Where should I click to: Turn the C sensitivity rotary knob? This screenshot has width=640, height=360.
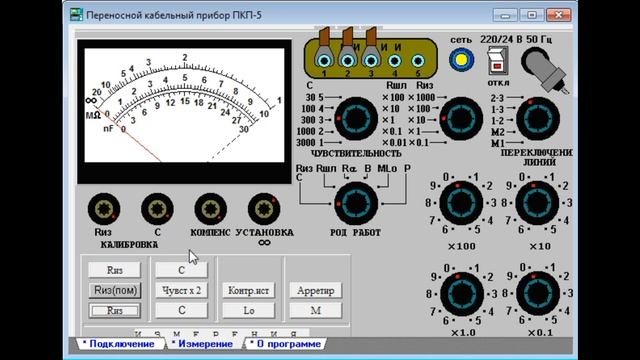356,118
